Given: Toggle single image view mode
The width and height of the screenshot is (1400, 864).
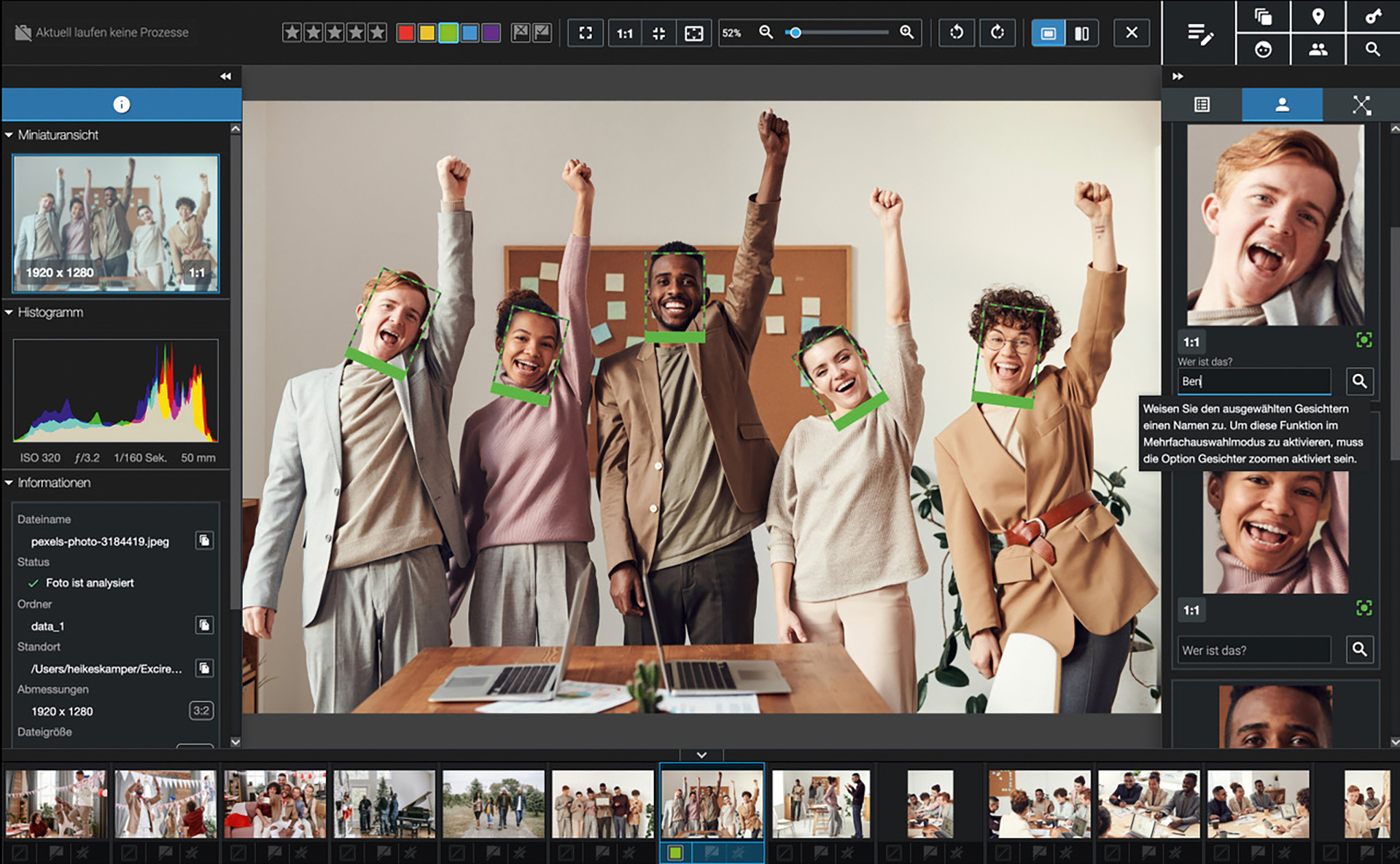Looking at the screenshot, I should pos(1048,33).
